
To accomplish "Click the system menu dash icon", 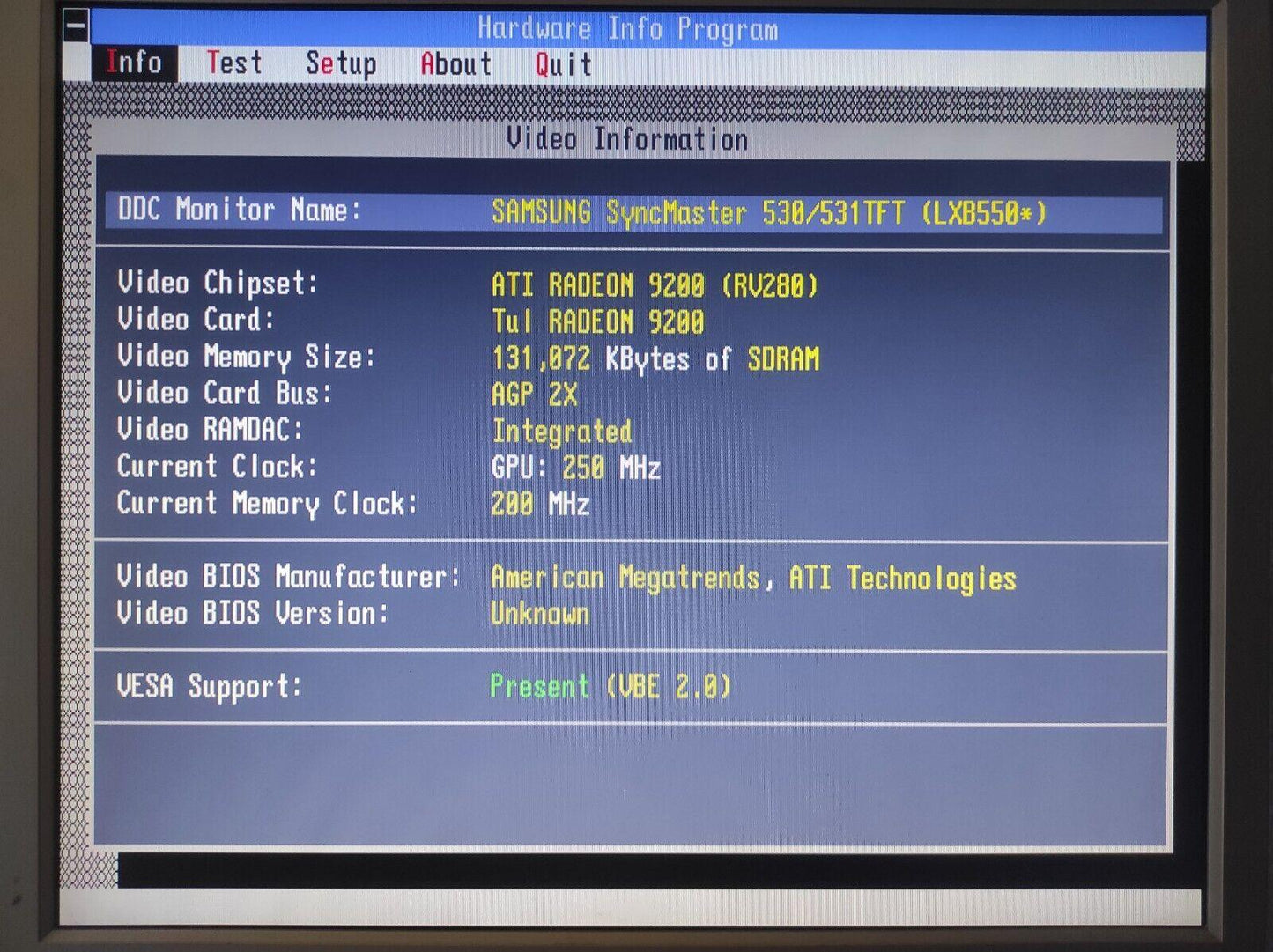I will pos(76,26).
